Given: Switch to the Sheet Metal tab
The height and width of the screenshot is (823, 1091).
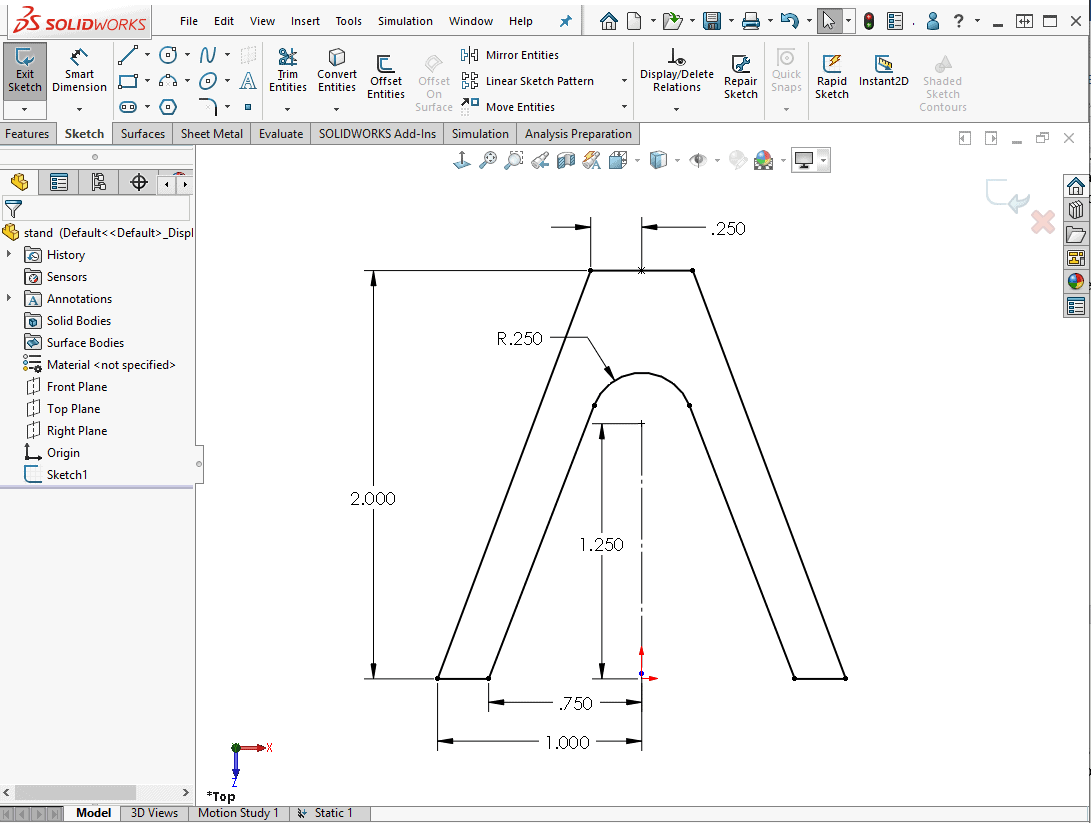Looking at the screenshot, I should pyautogui.click(x=211, y=134).
